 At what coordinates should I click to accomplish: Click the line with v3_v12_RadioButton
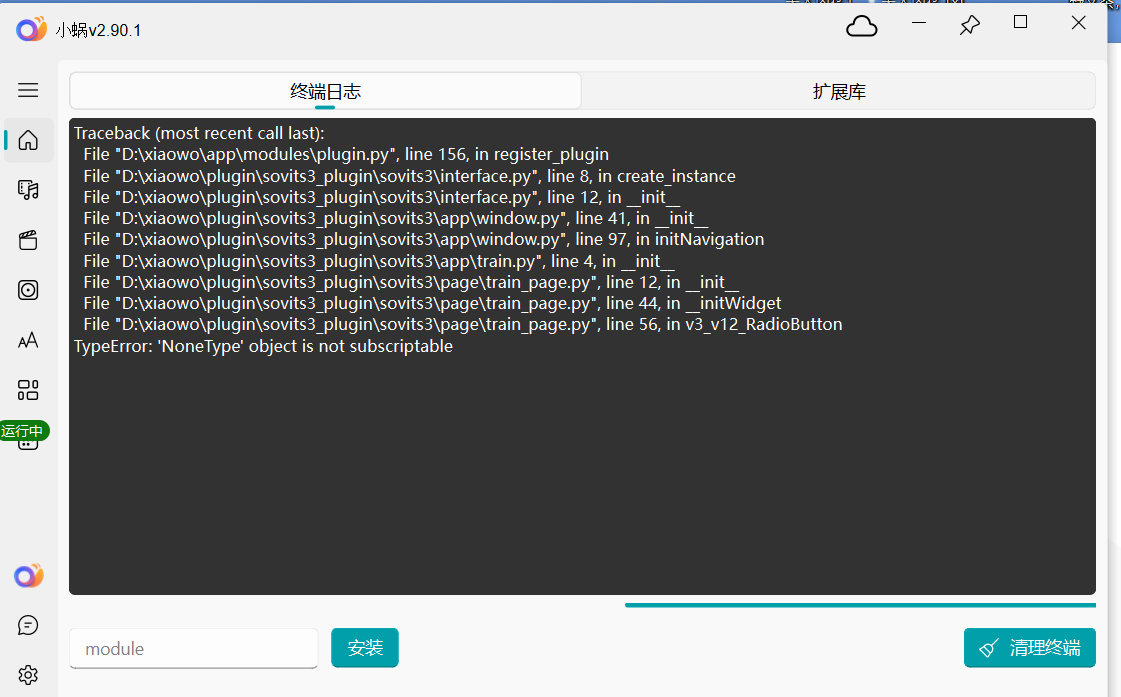click(x=463, y=324)
